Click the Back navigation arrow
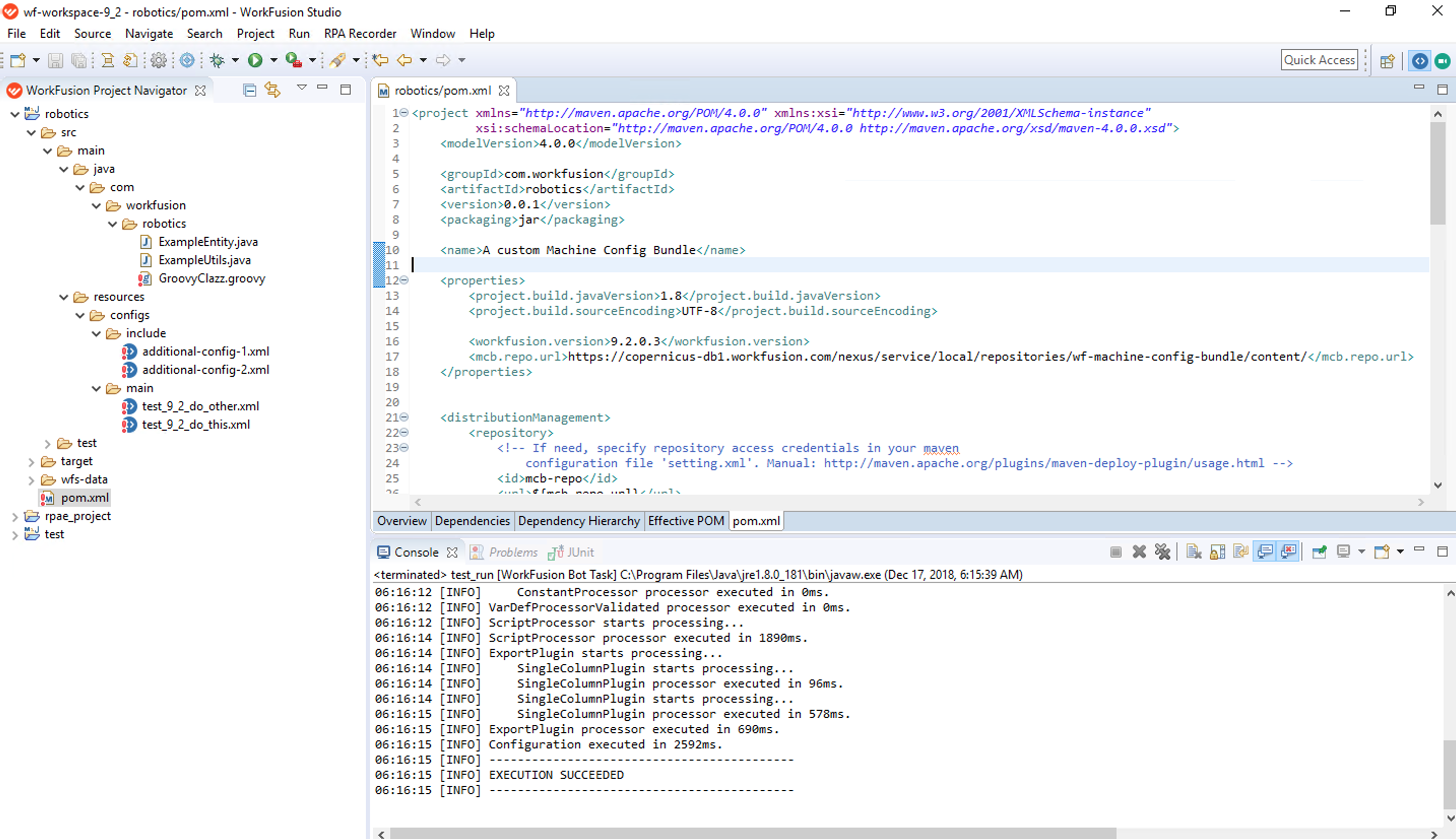The height and width of the screenshot is (839, 1456). tap(404, 60)
